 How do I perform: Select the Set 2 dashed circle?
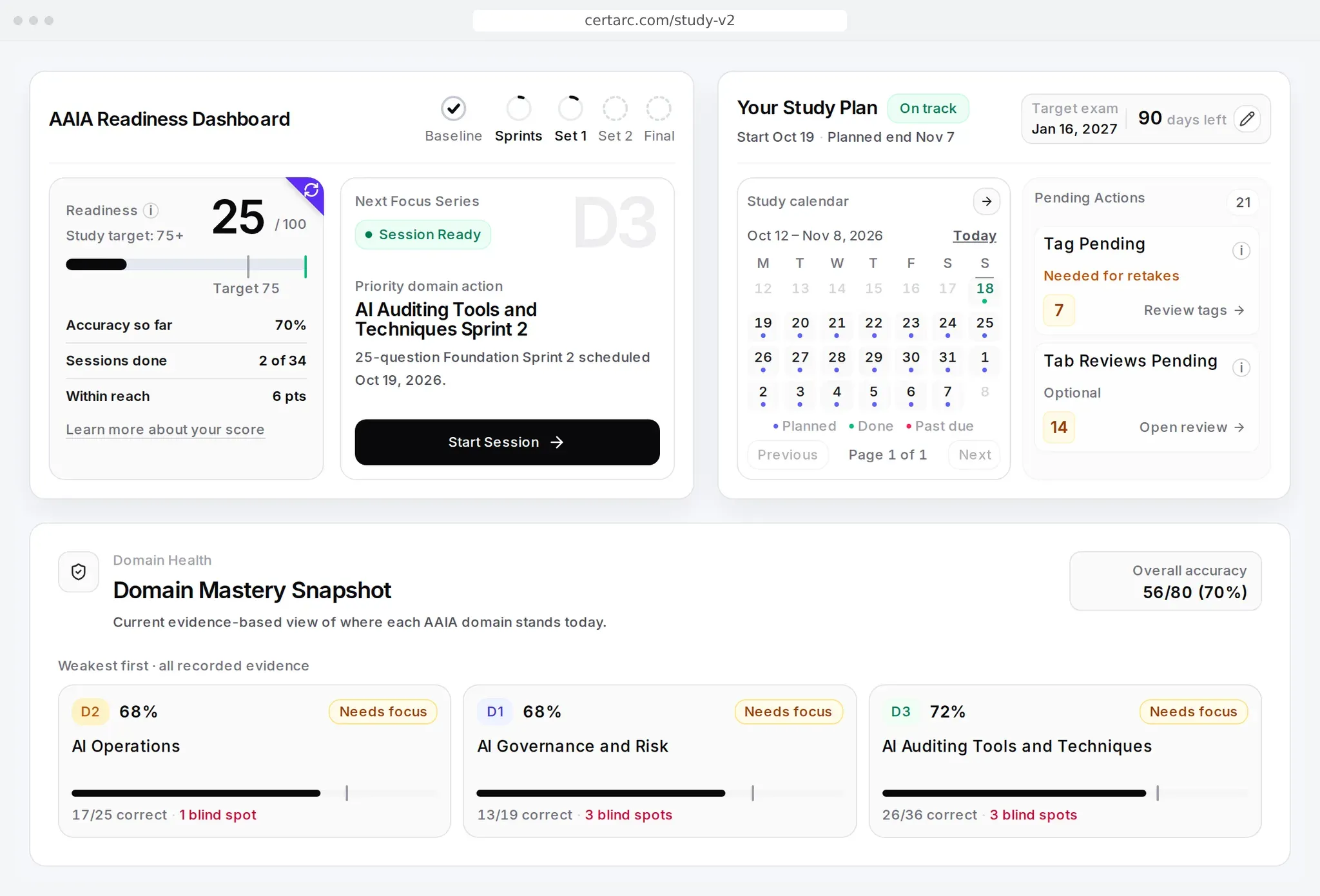click(x=615, y=108)
